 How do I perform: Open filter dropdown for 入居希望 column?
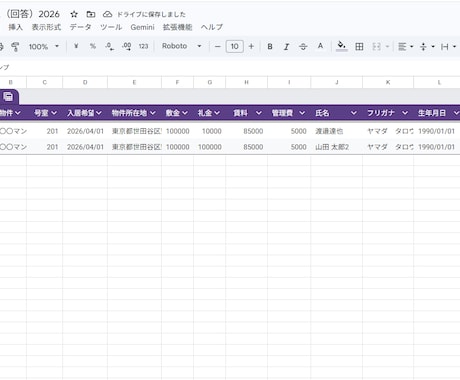tap(99, 113)
